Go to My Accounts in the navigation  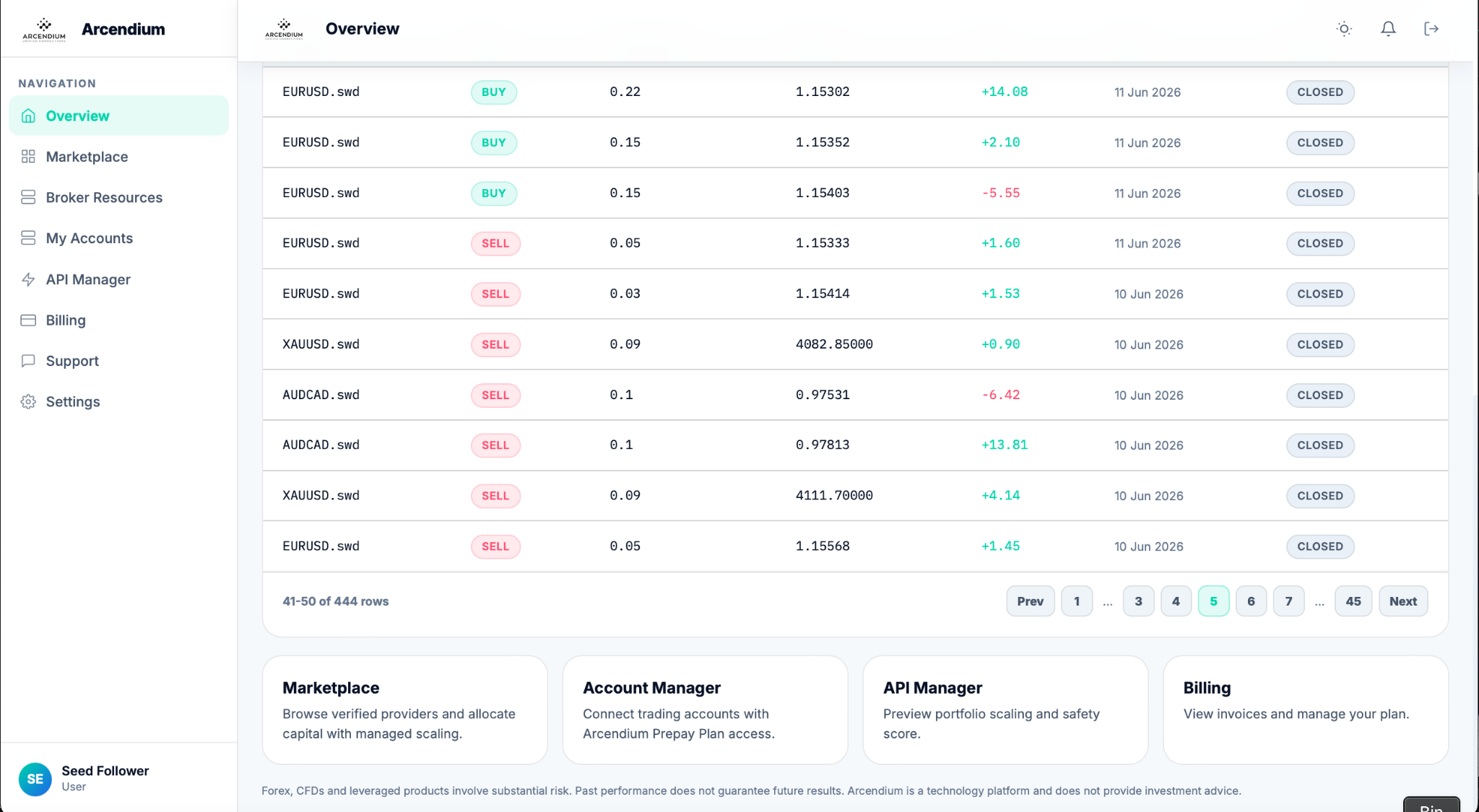118,238
